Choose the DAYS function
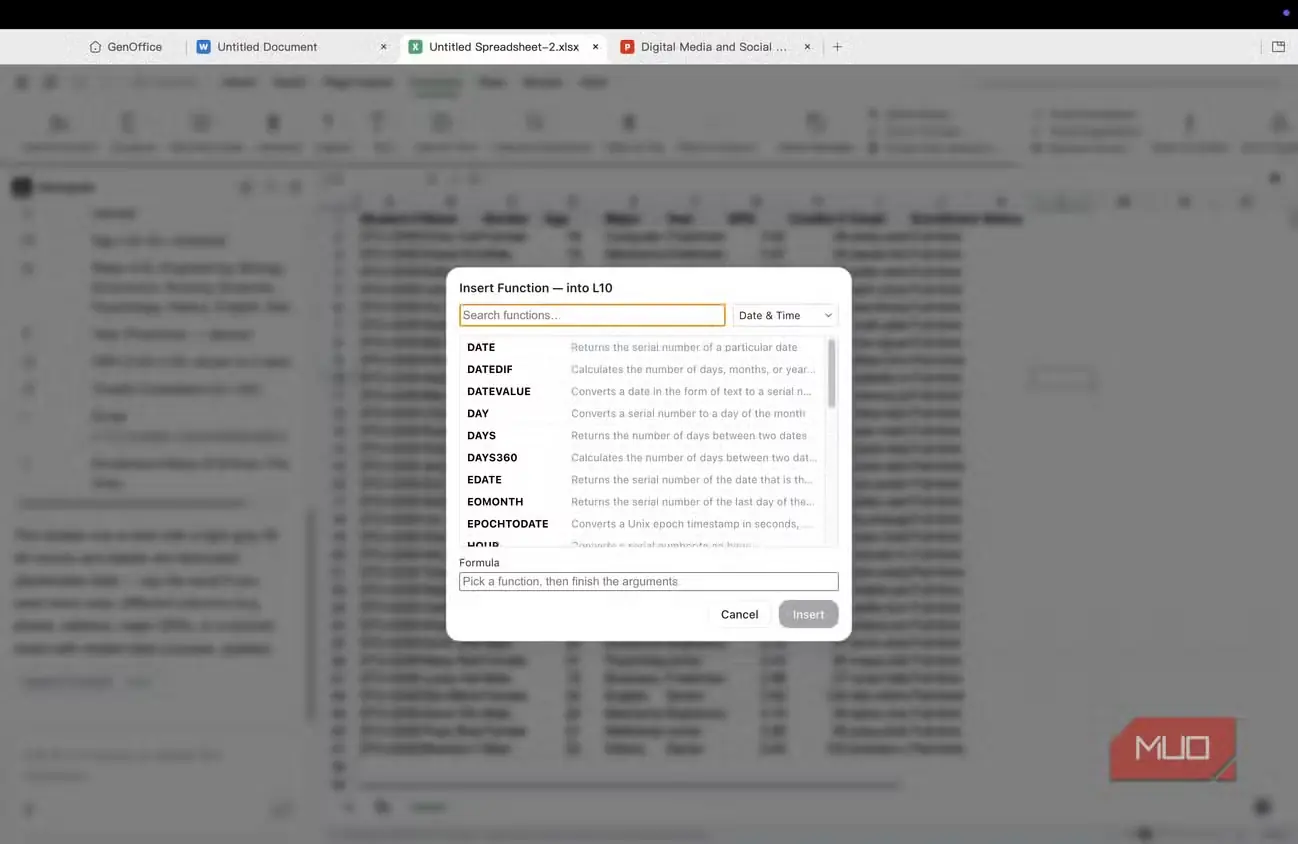The width and height of the screenshot is (1298, 844). pos(643,435)
